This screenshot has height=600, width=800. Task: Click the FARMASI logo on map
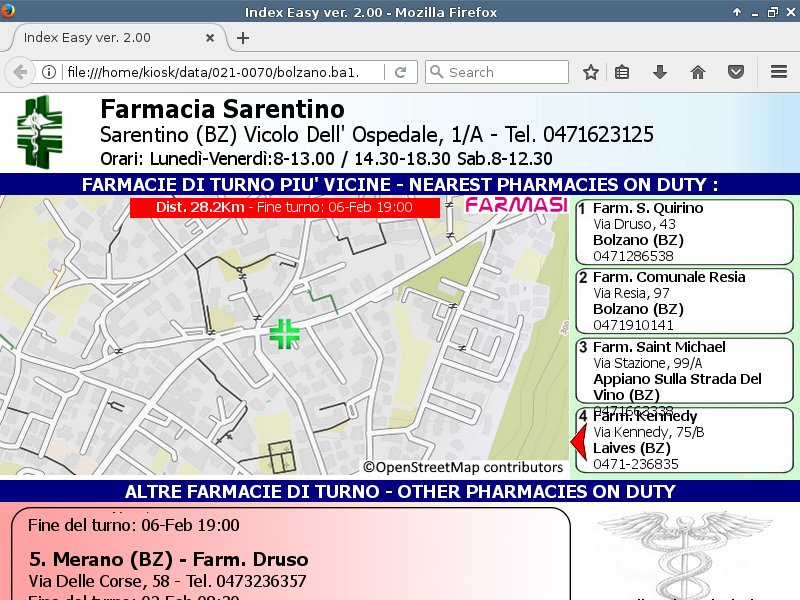[514, 205]
